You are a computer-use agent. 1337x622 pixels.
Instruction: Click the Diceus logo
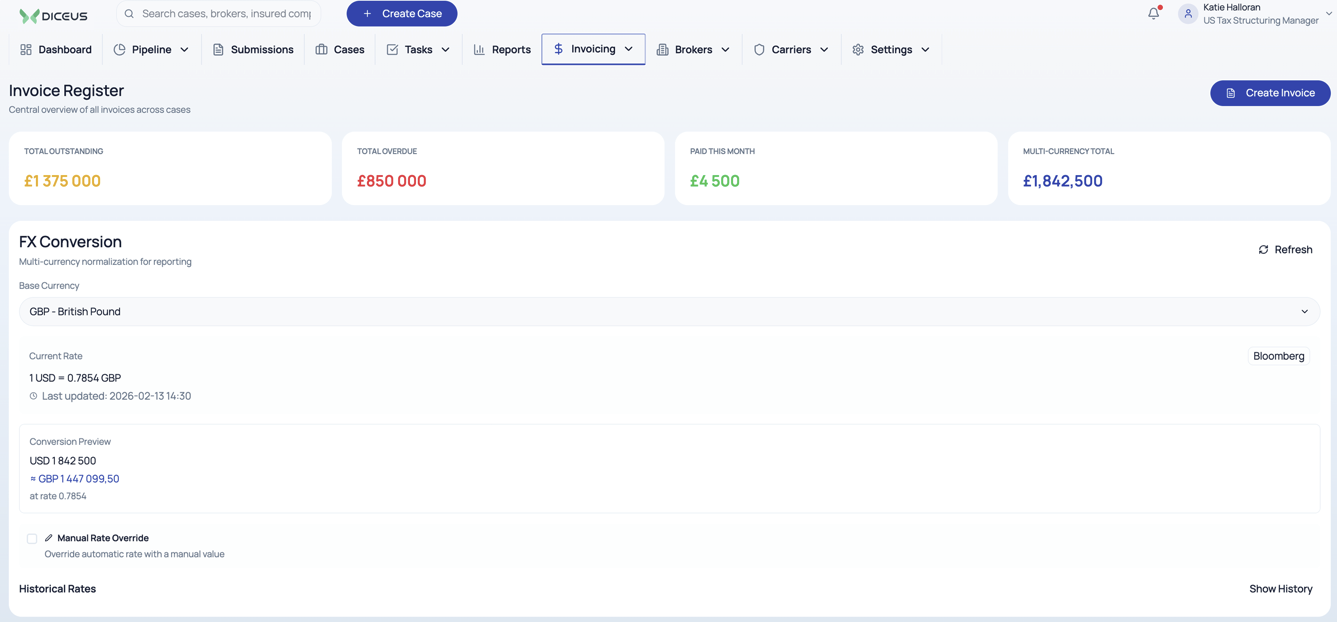tap(53, 15)
